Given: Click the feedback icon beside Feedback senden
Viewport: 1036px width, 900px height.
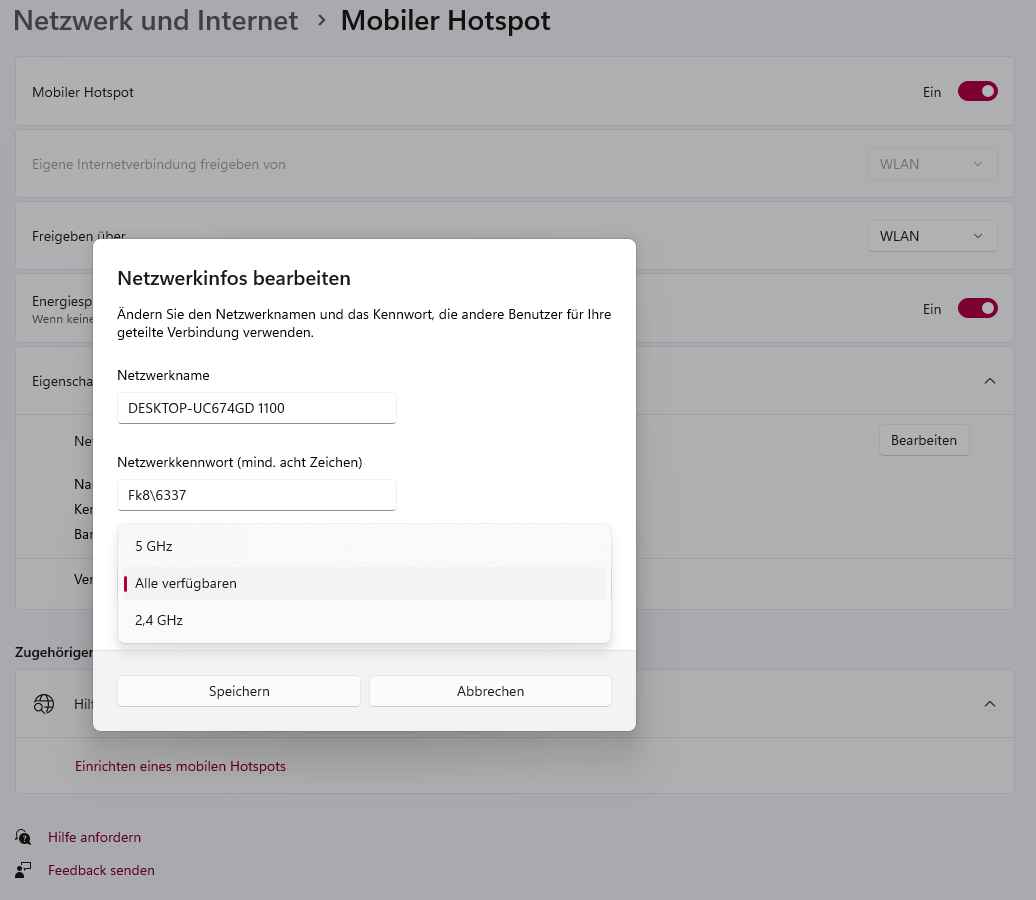Looking at the screenshot, I should click(24, 870).
